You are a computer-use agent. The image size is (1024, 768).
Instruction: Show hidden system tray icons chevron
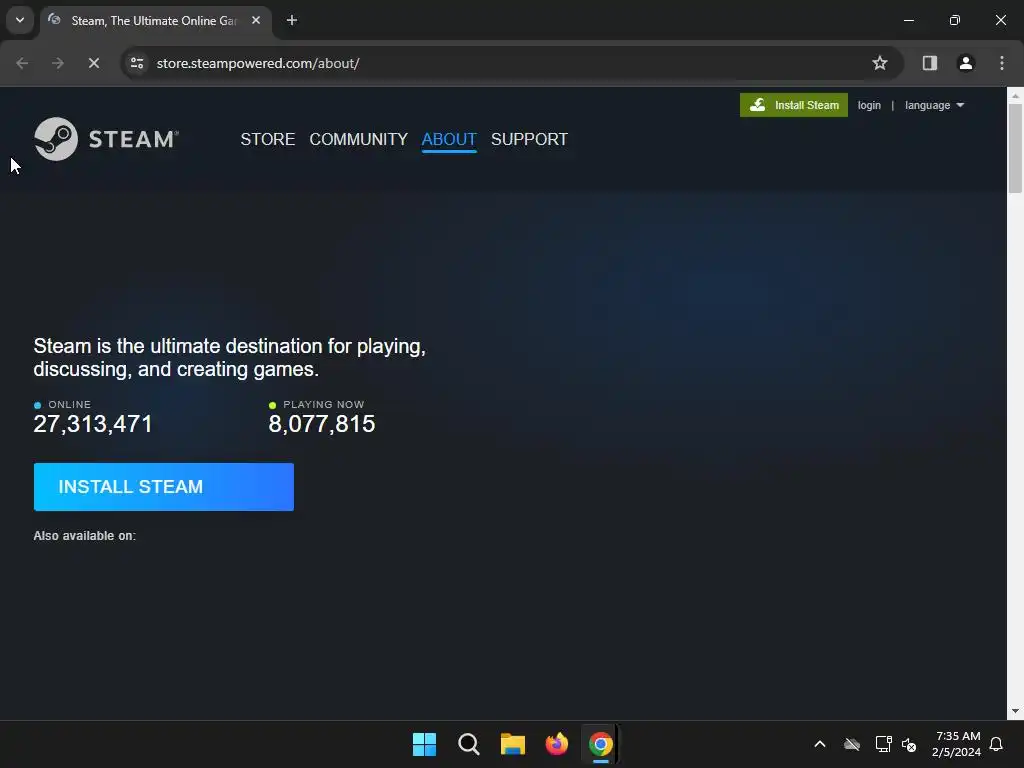tap(820, 744)
